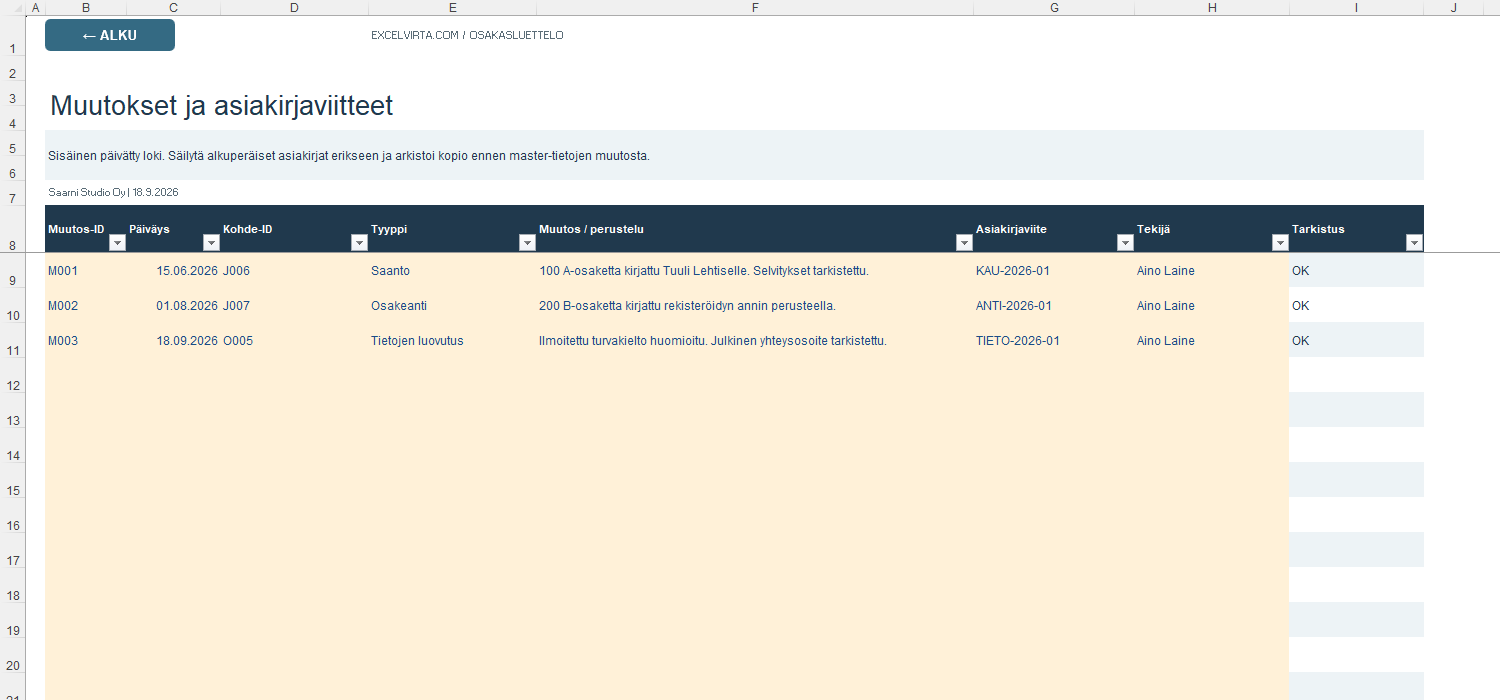Click the date 18.09.2026 in row M003
Viewport: 1500px width, 700px height.
(x=187, y=341)
